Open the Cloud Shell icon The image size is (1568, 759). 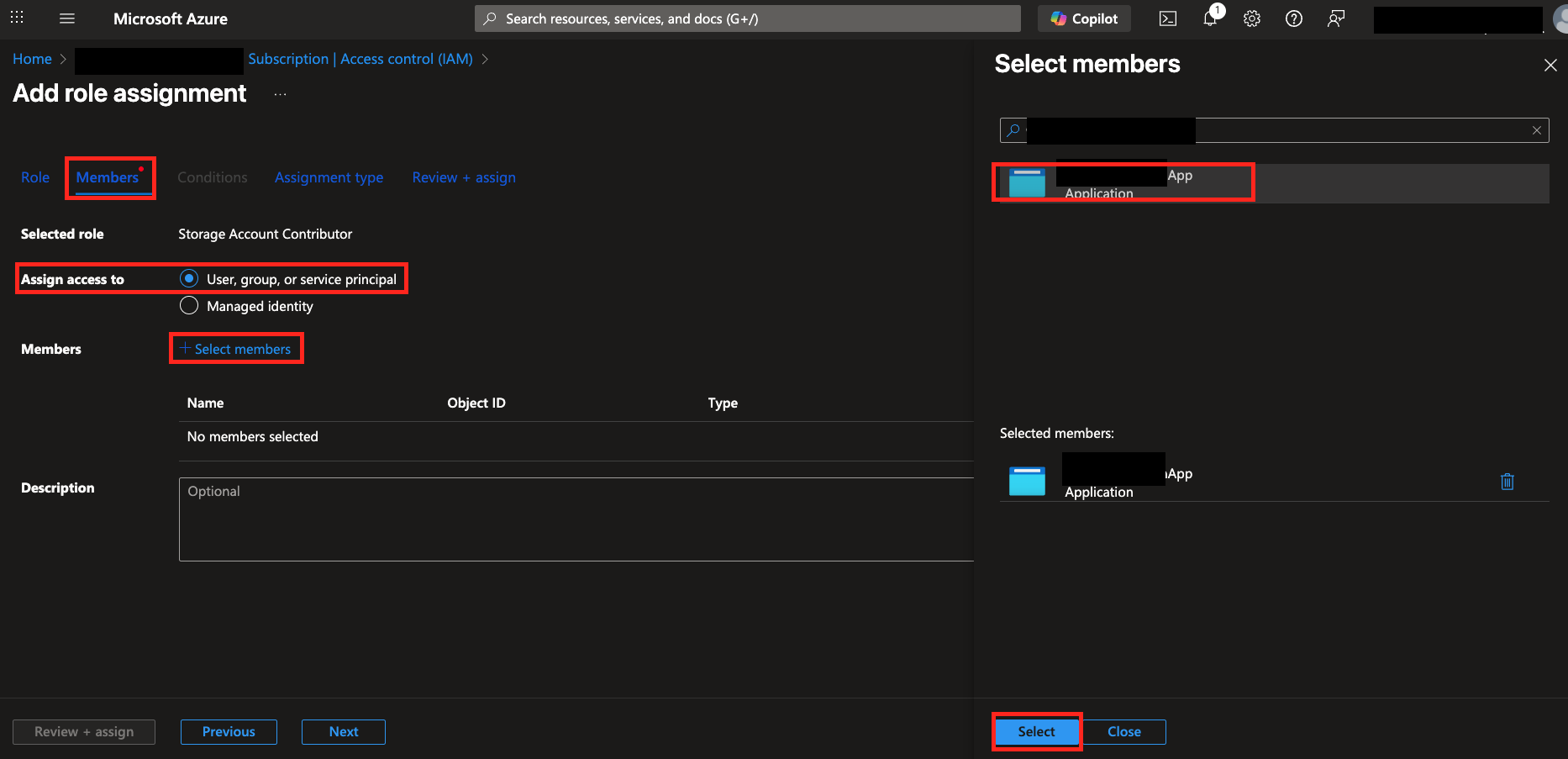click(x=1168, y=18)
